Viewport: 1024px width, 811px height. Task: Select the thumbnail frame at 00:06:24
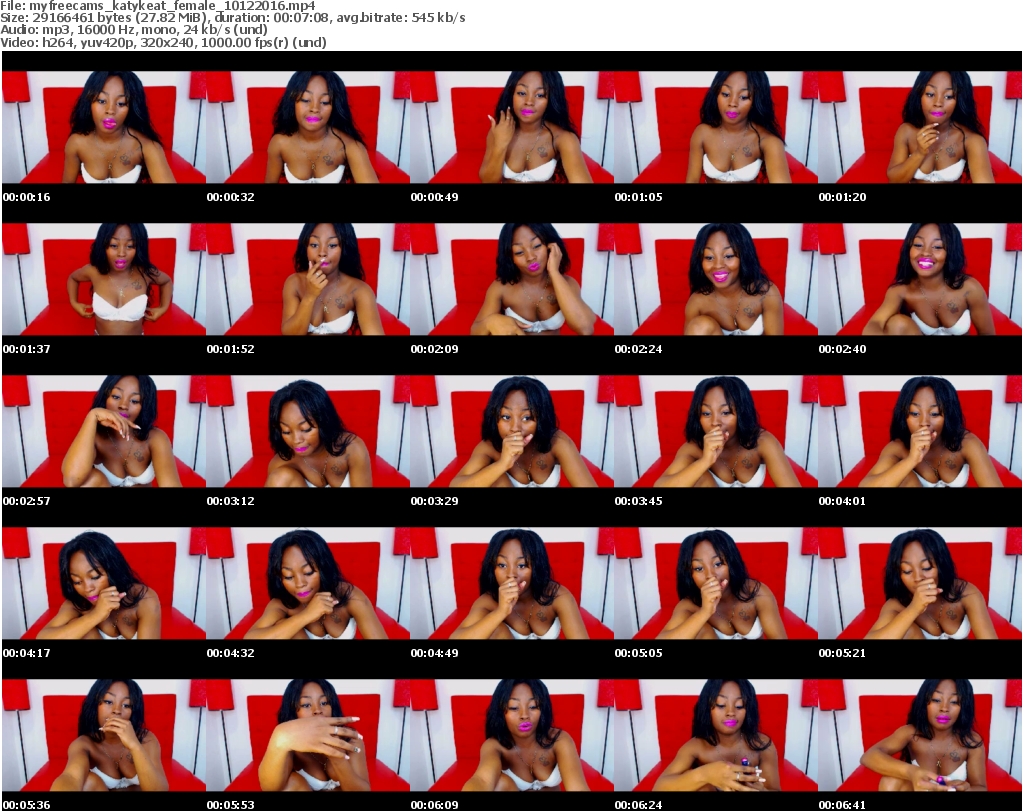click(716, 735)
